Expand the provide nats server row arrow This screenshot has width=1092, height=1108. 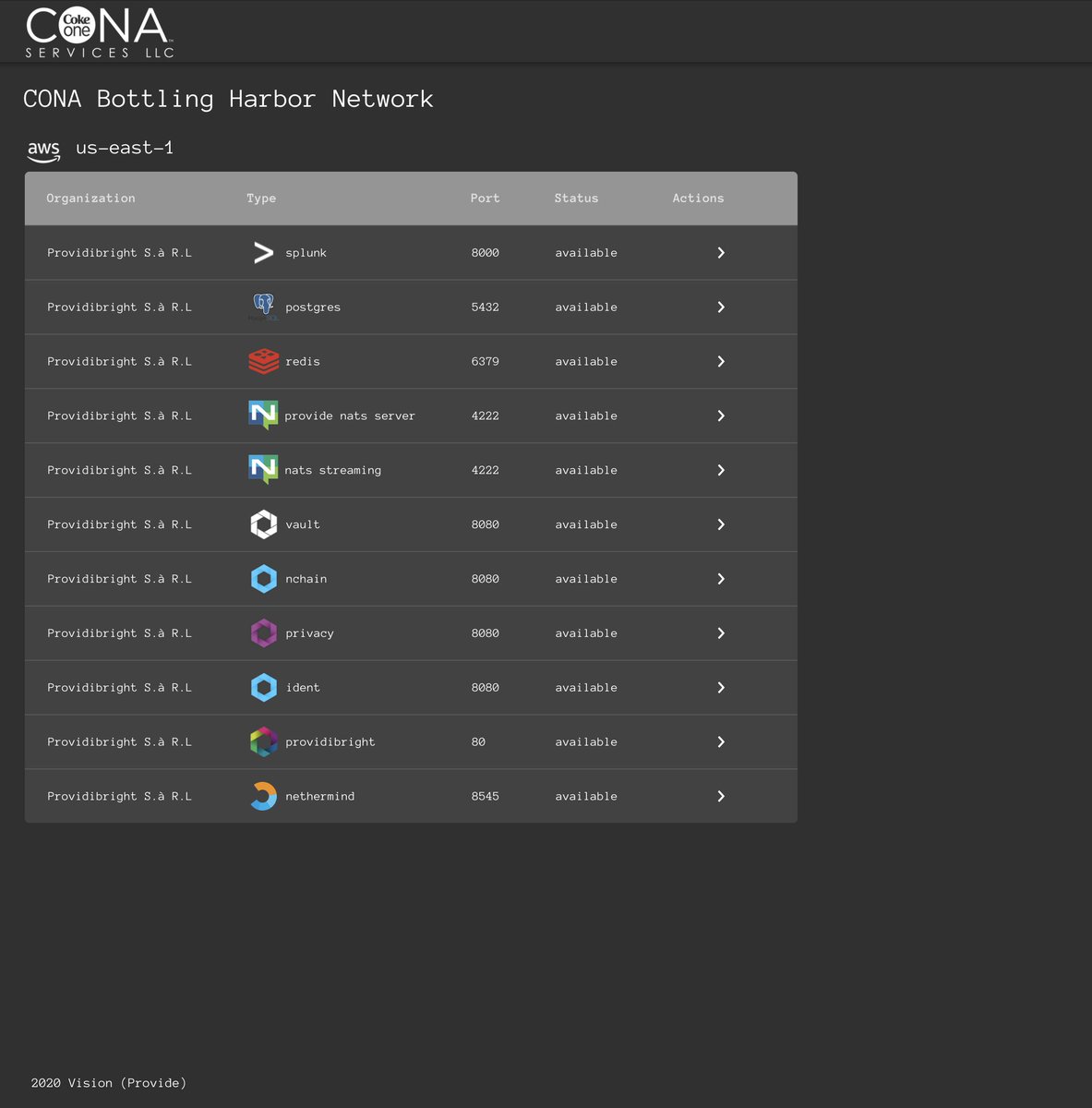[721, 415]
